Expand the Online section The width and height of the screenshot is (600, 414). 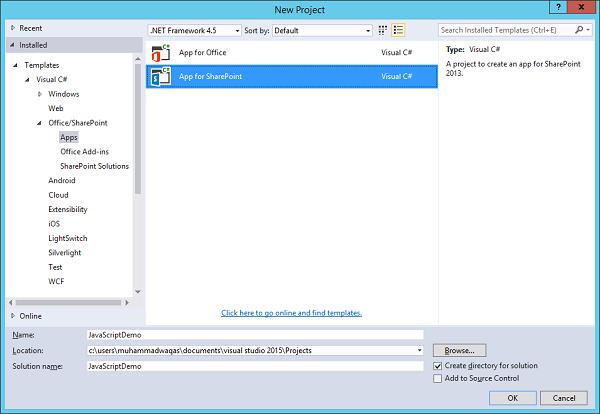pos(13,316)
